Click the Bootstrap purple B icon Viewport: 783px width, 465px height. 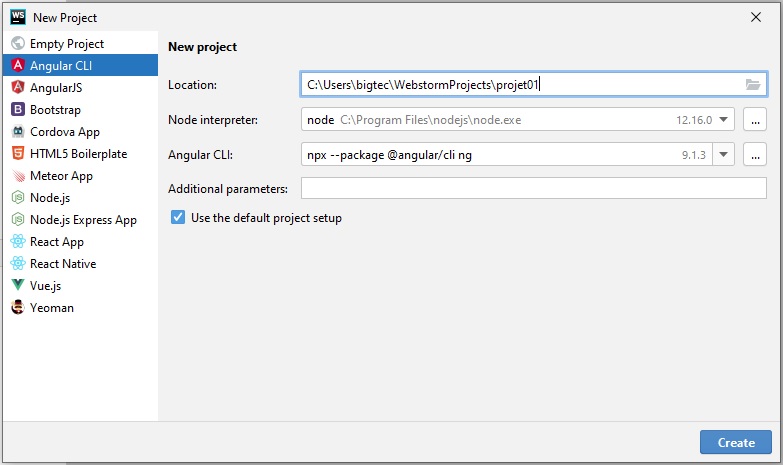pyautogui.click(x=18, y=109)
